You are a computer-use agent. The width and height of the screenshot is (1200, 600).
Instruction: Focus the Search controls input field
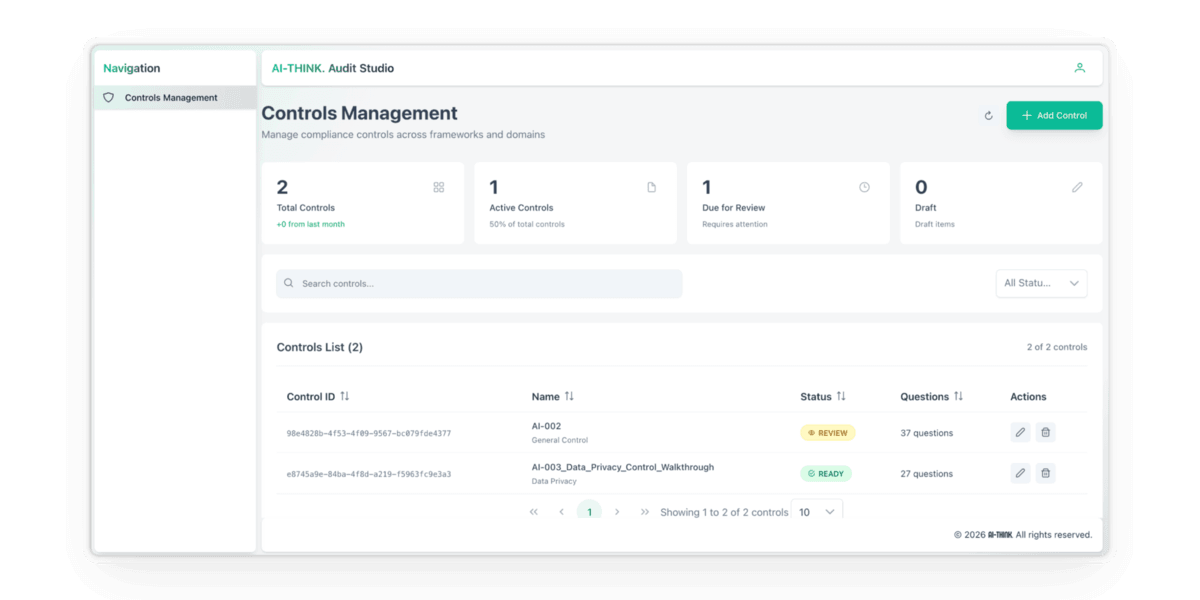pos(479,283)
